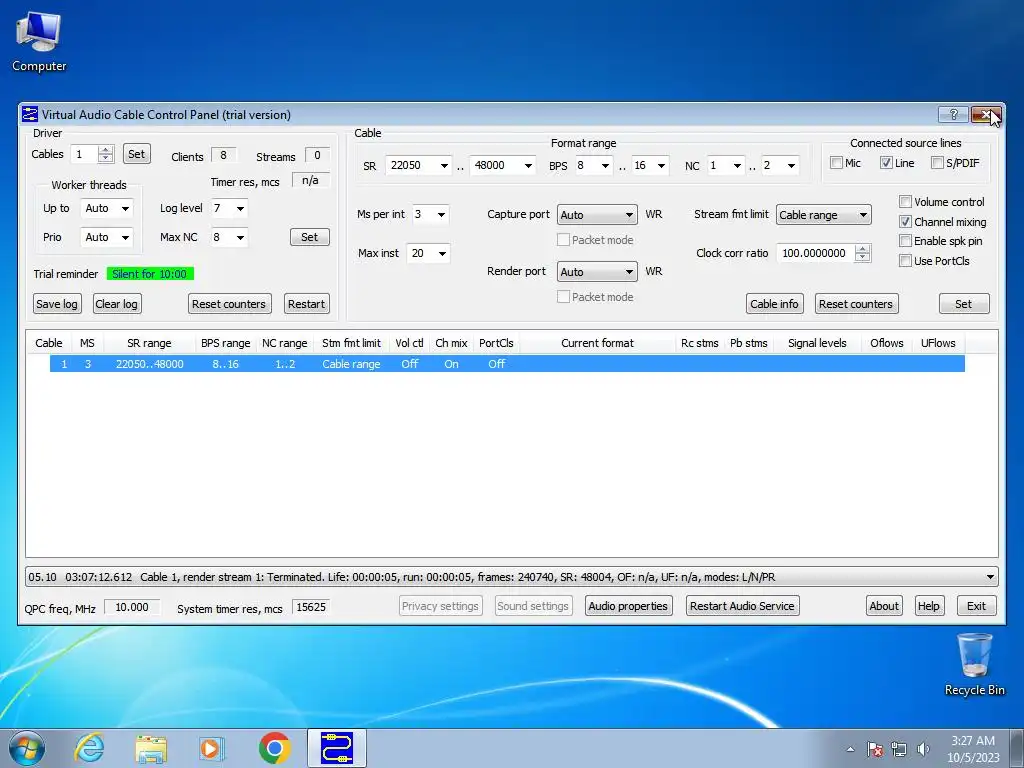This screenshot has width=1024, height=768.
Task: Click the taskbar clock showing 3:27 AM
Action: [x=973, y=749]
